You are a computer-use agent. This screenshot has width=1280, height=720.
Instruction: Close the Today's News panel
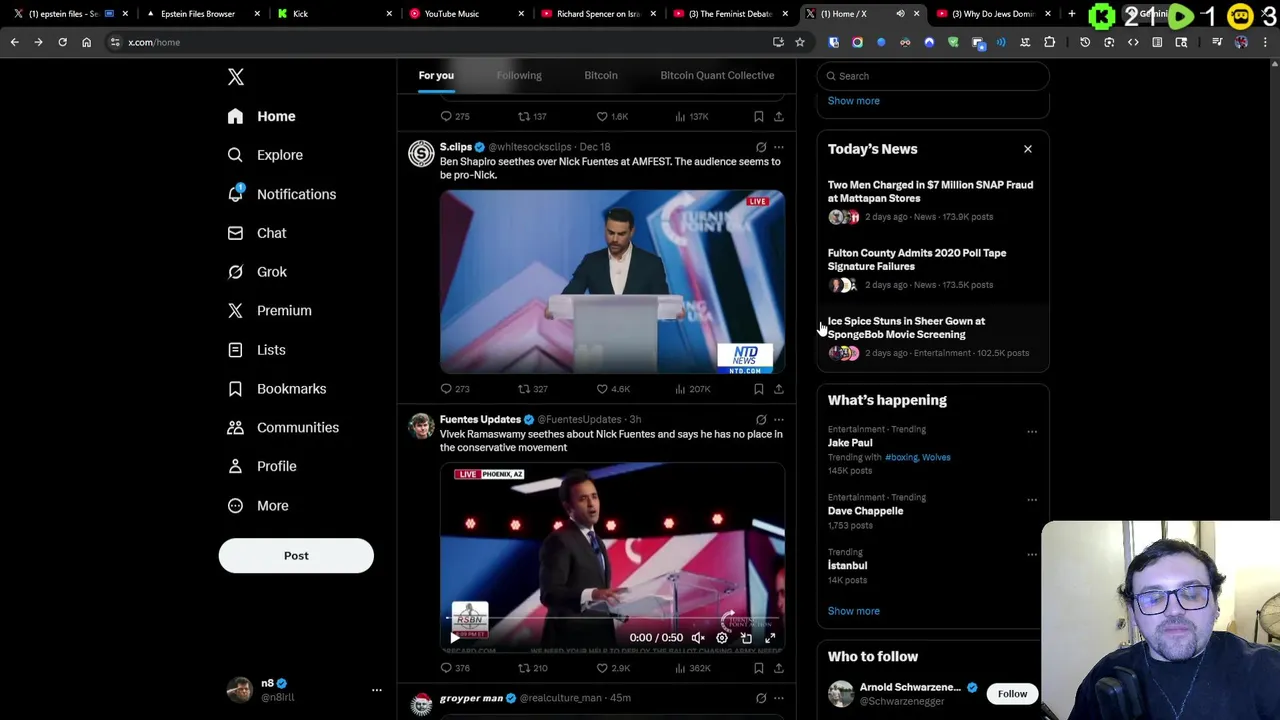(x=1027, y=149)
